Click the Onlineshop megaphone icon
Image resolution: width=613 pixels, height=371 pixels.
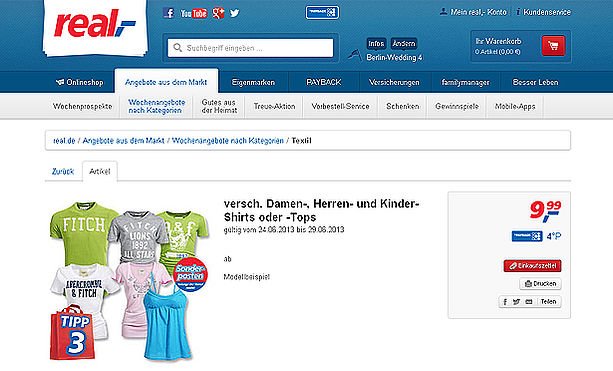pos(60,82)
